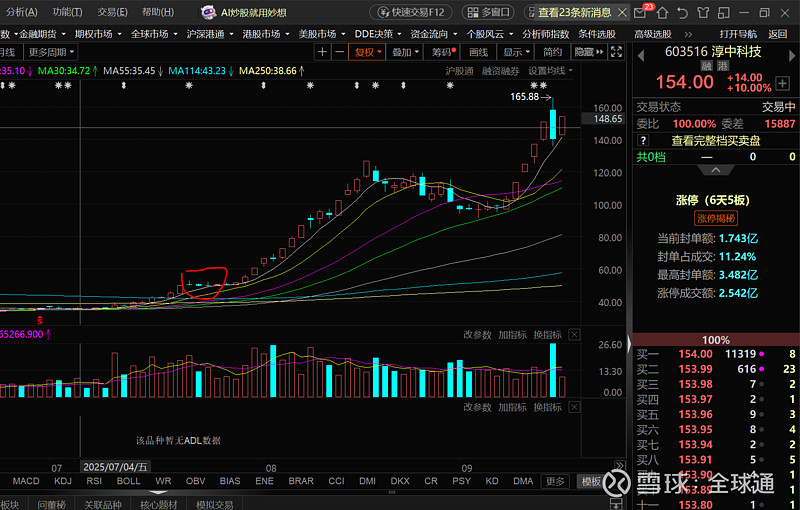This screenshot has width=800, height=510.
Task: Toggle 画线 drawing tools
Action: click(x=478, y=52)
